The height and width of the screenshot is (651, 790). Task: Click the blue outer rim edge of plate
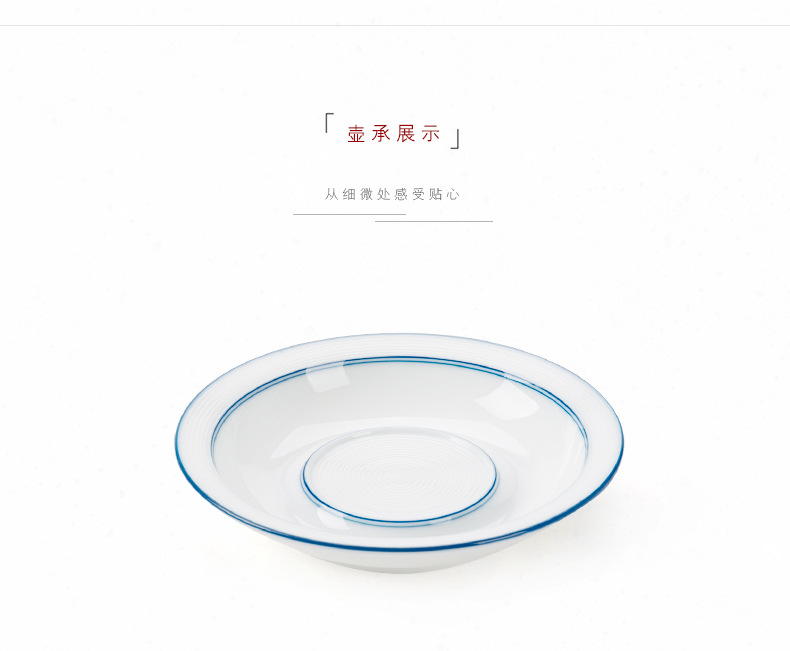(x=399, y=547)
